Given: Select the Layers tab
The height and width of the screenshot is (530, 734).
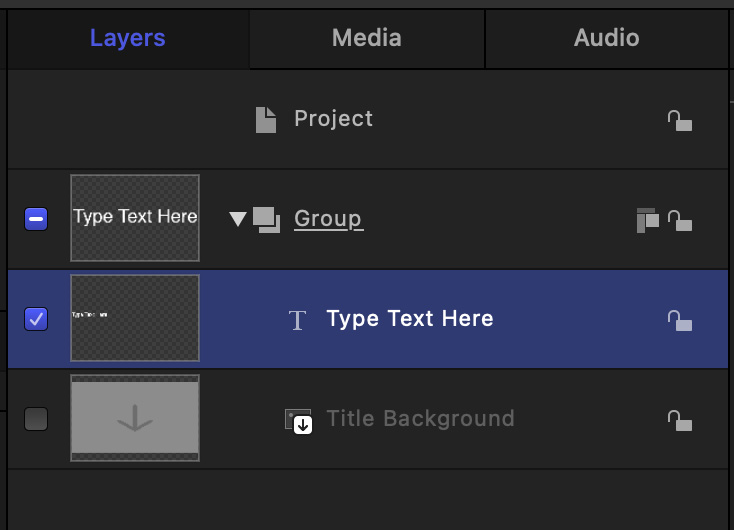Looking at the screenshot, I should [127, 39].
